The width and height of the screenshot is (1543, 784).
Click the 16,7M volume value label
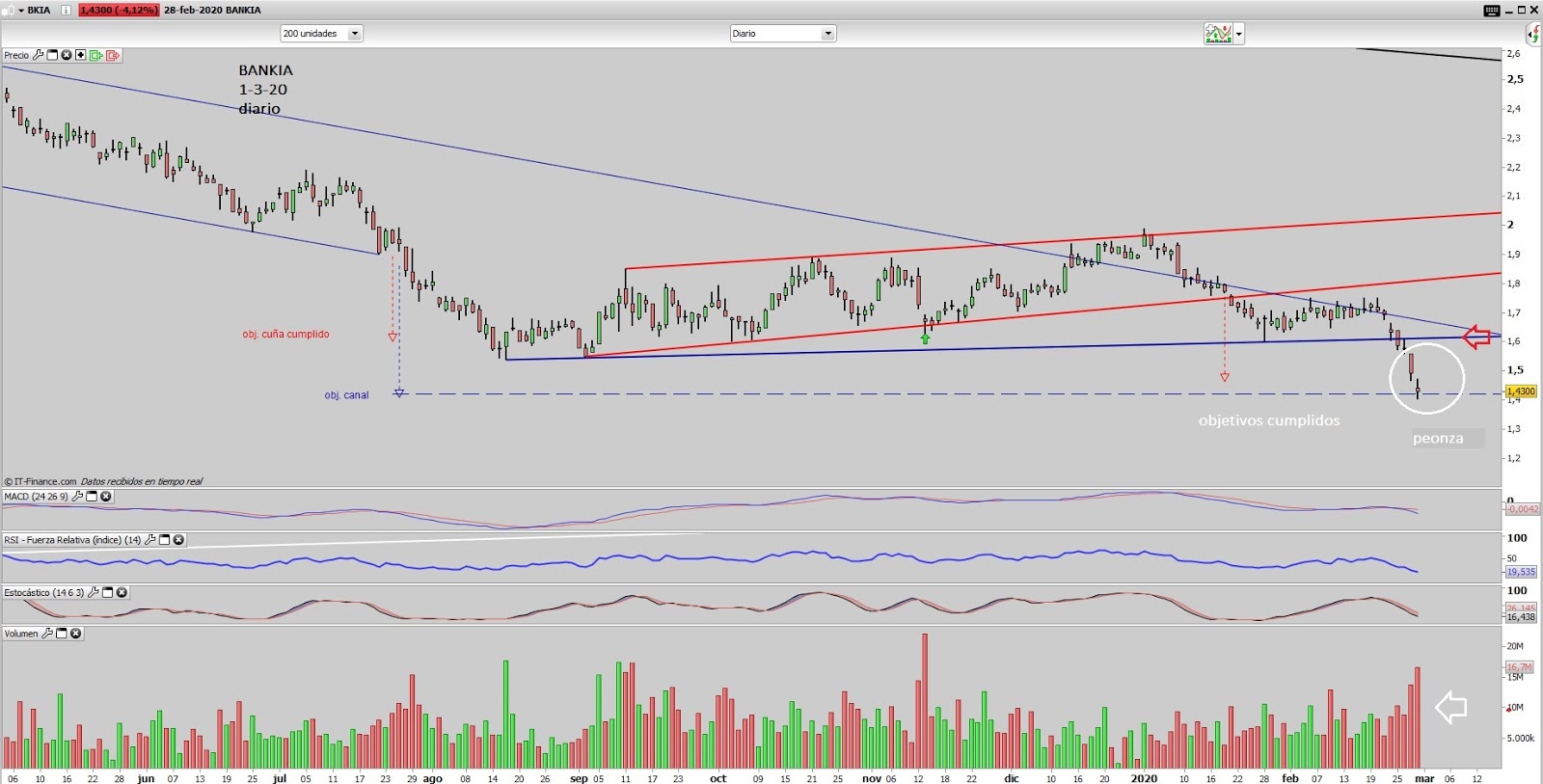[1519, 667]
